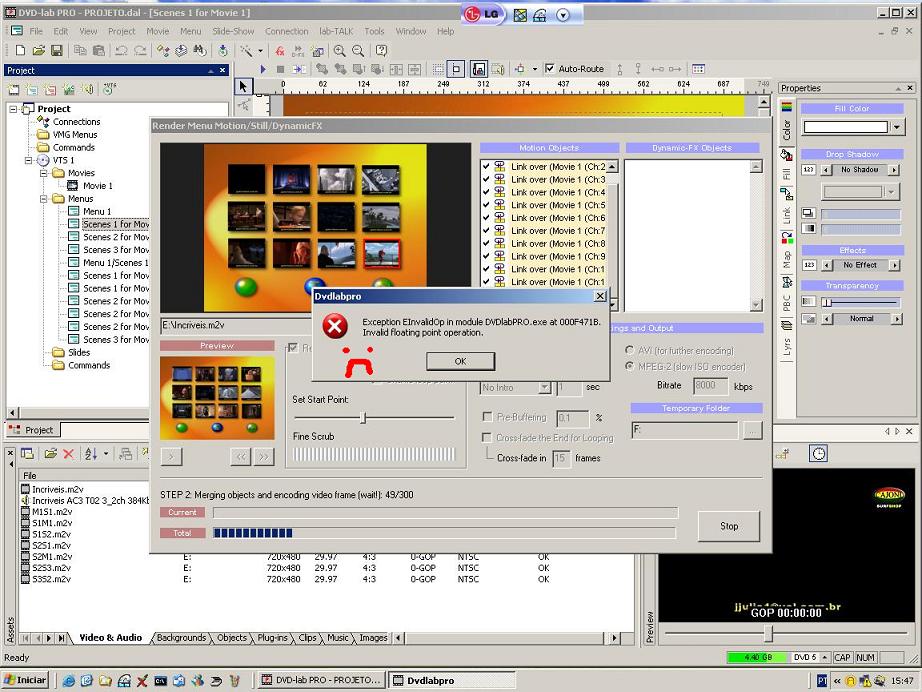Select Movie 1 in the project tree
The image size is (922, 692).
(97, 186)
